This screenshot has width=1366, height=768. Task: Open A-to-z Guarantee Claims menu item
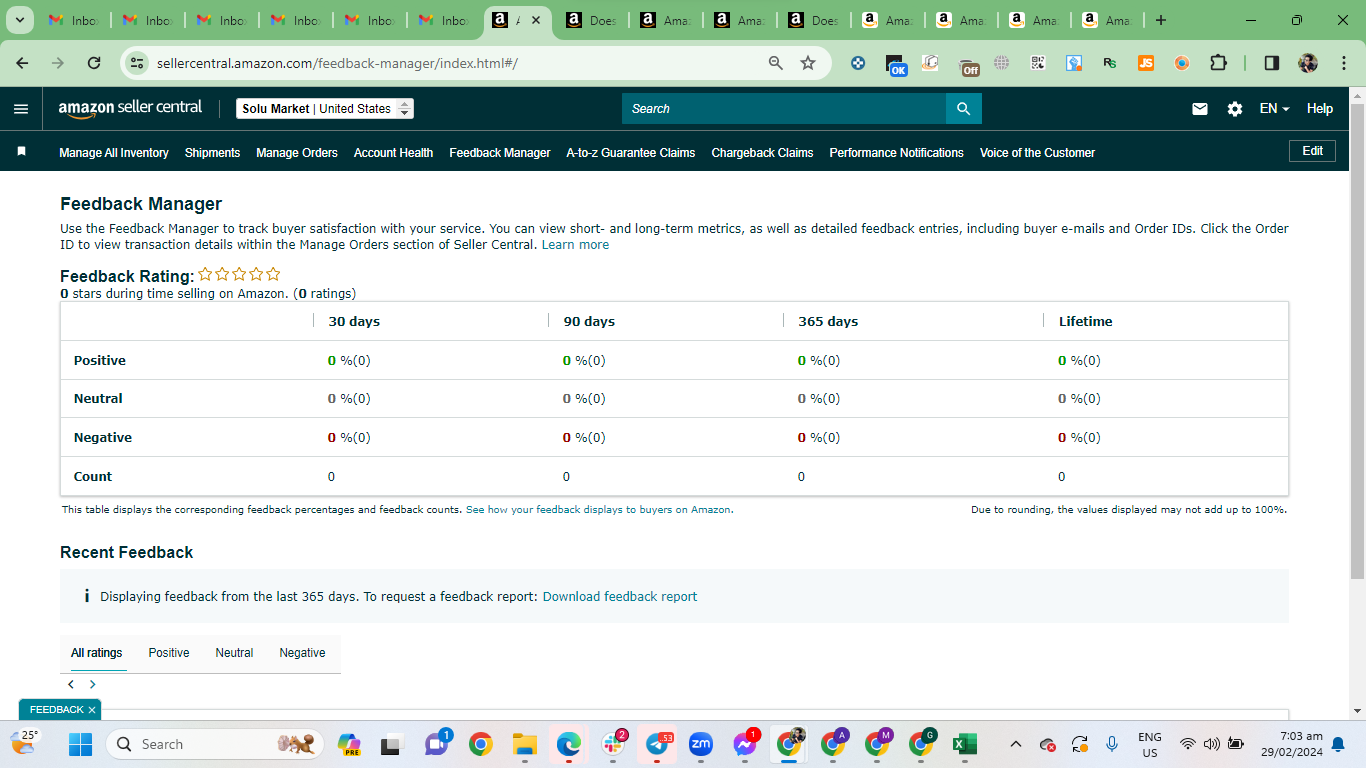click(631, 153)
